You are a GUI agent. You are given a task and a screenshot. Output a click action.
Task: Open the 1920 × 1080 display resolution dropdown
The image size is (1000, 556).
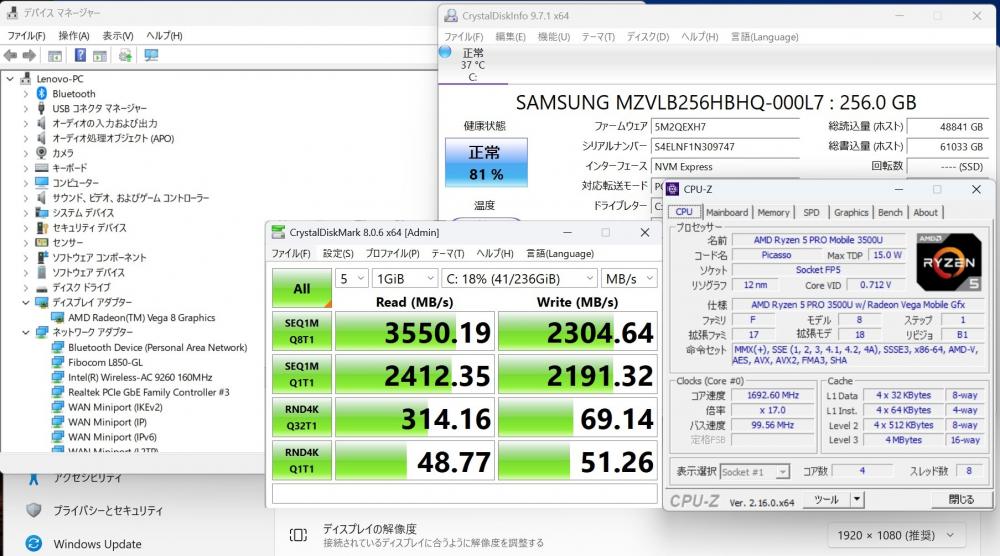896,536
